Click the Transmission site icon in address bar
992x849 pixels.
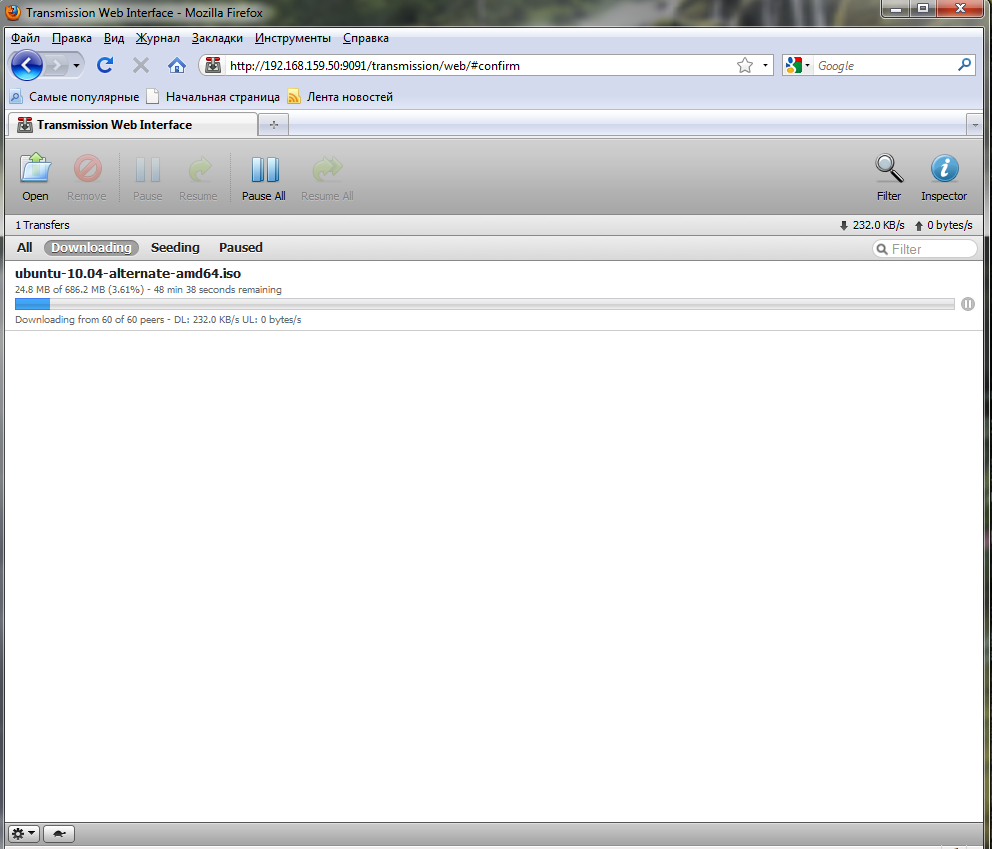[x=213, y=65]
